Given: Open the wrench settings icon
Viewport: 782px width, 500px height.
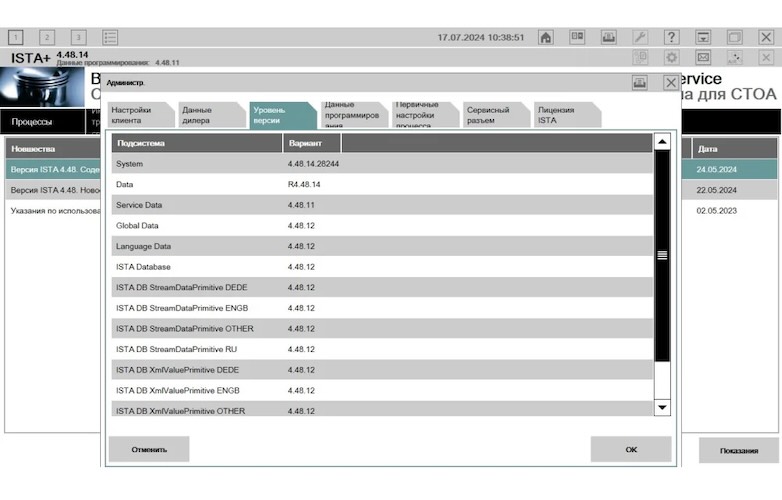Looking at the screenshot, I should click(x=641, y=37).
